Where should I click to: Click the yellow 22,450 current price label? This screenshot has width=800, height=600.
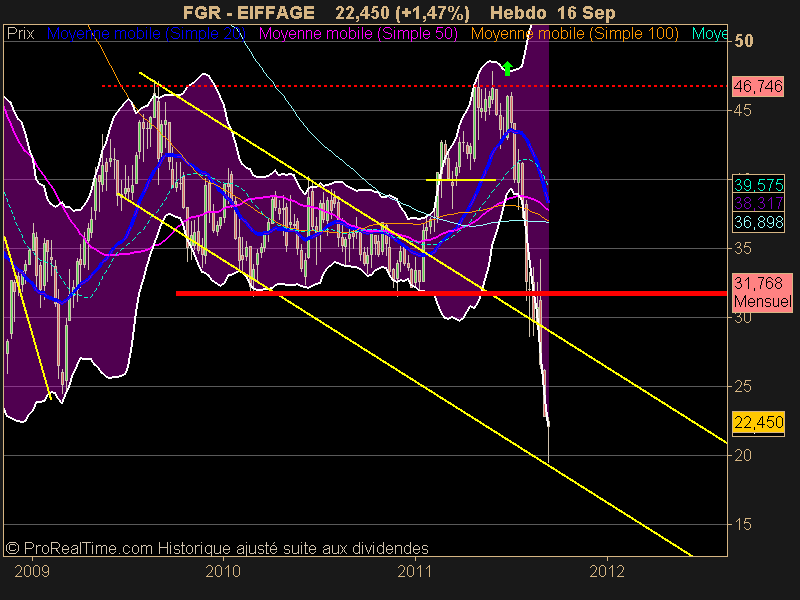pos(759,422)
